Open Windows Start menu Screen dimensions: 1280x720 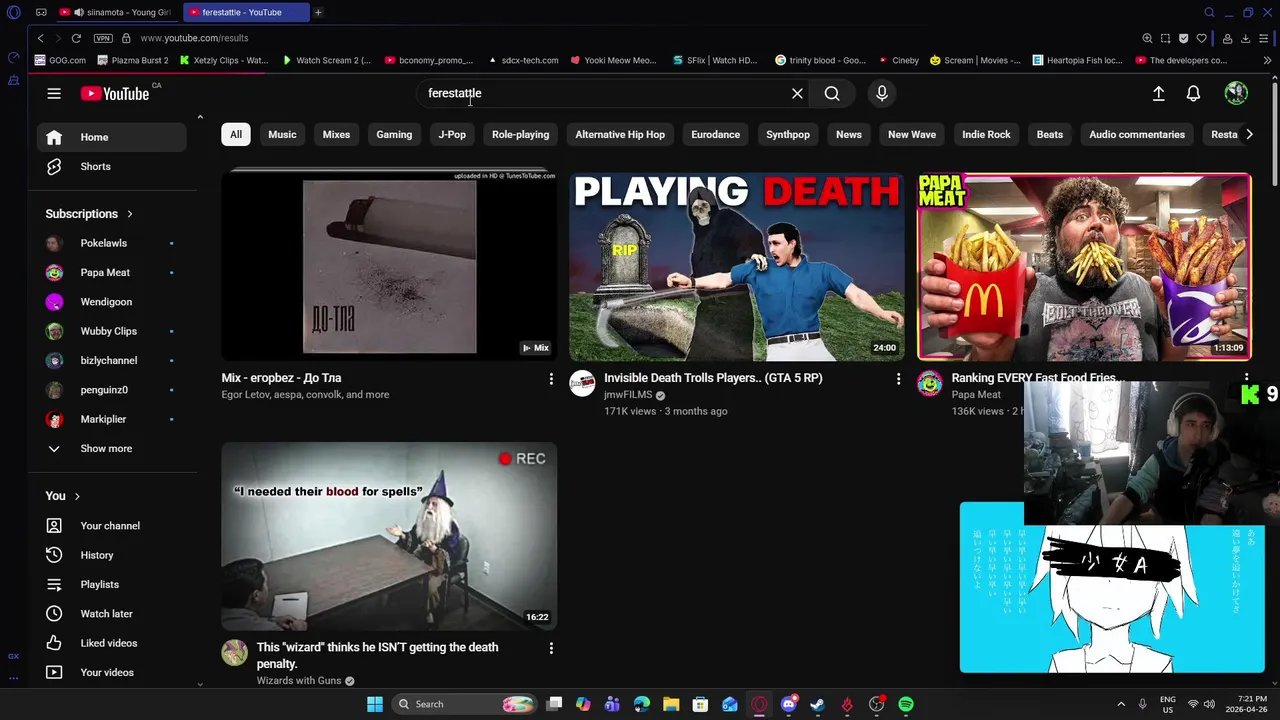pos(375,704)
